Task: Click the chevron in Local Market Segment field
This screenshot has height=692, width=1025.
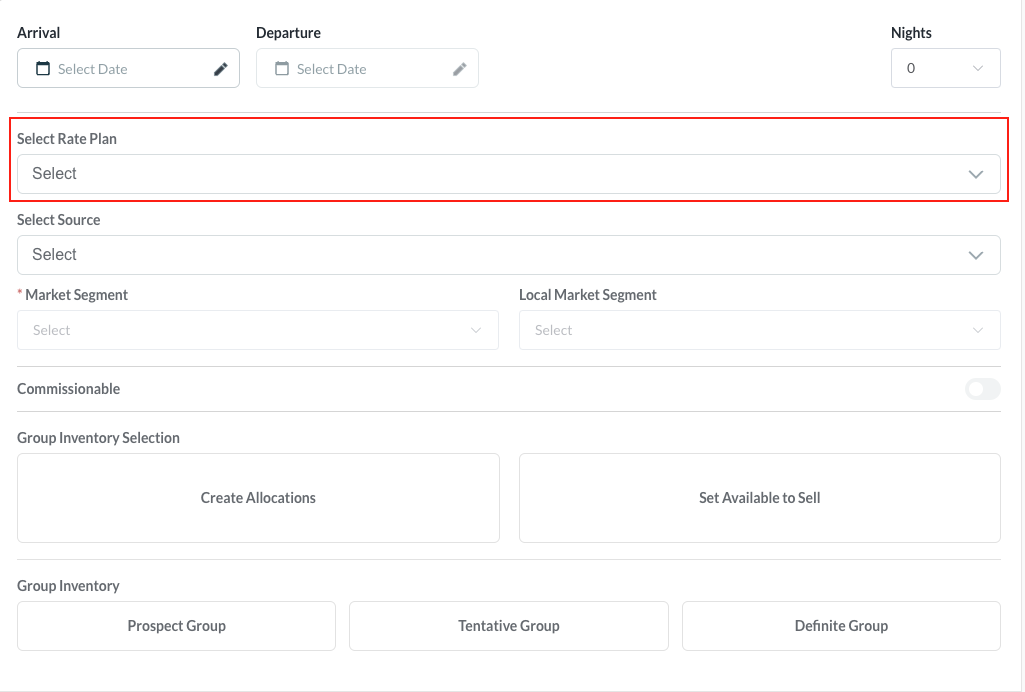Action: pos(977,330)
